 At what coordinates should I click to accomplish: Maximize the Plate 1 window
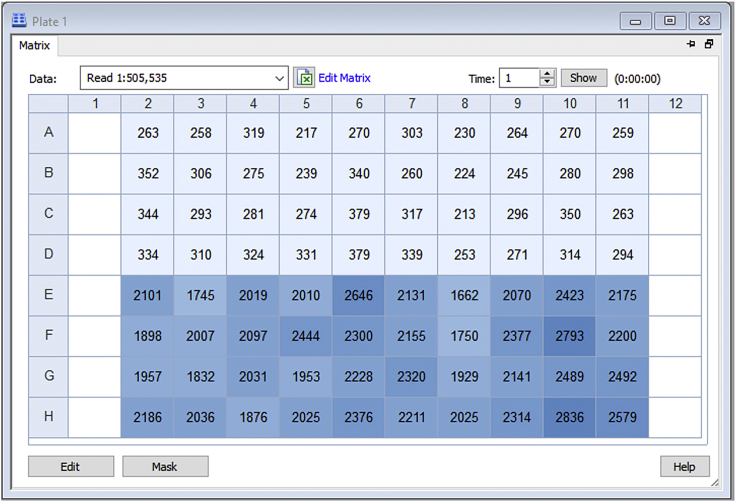[x=670, y=20]
